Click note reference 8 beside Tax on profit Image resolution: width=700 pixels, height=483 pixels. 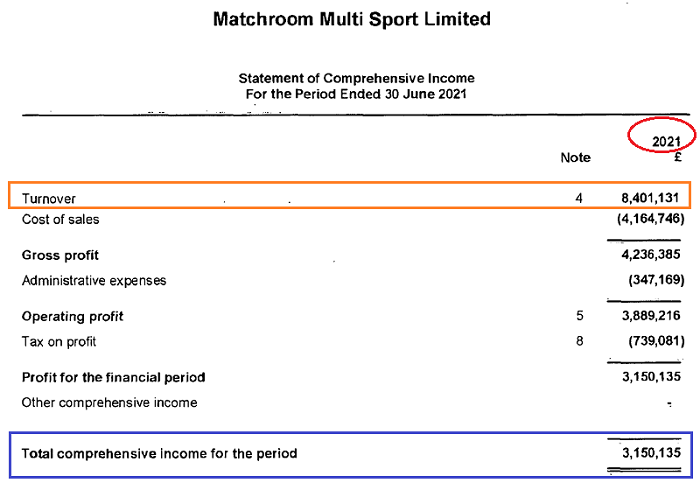pos(578,341)
